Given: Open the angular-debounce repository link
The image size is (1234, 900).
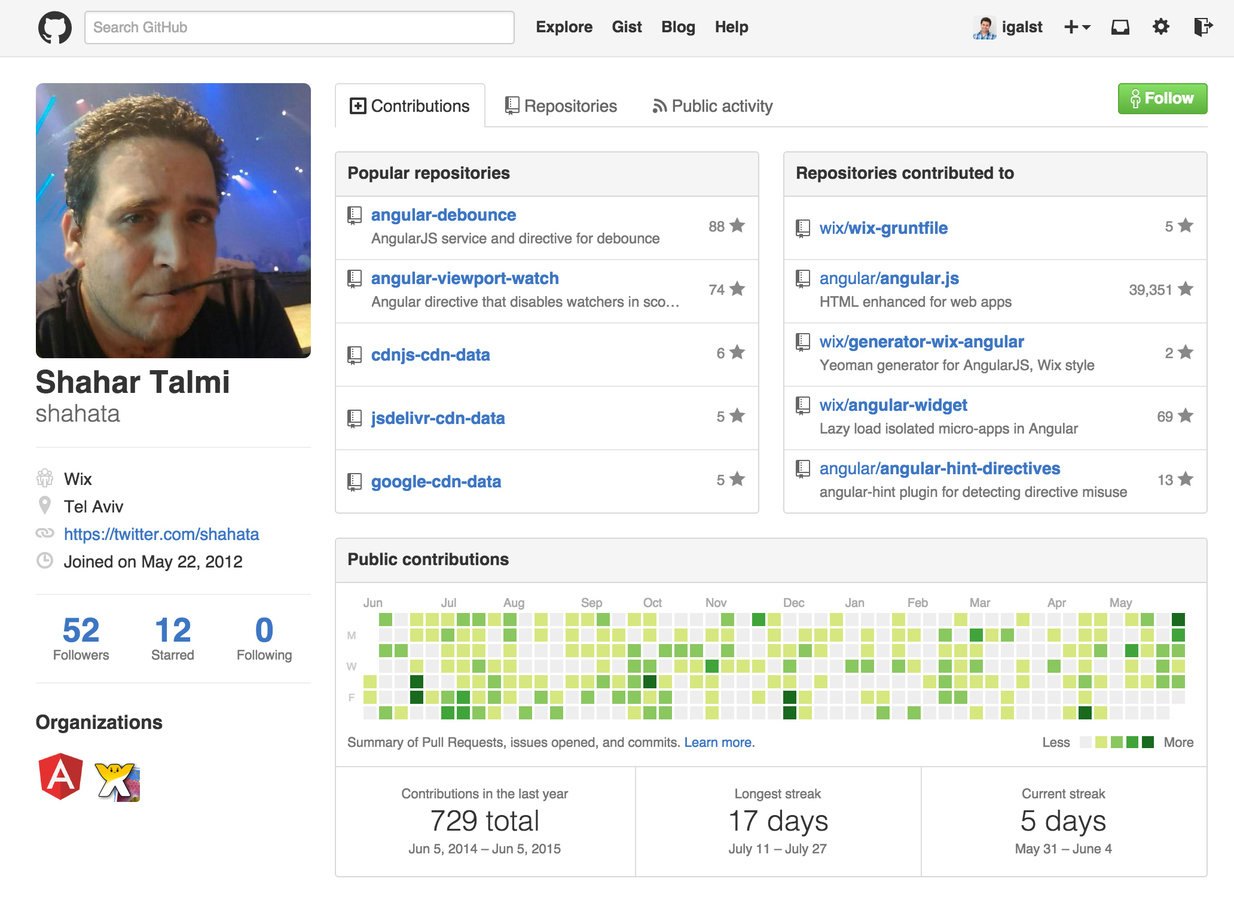Looking at the screenshot, I should coord(444,215).
